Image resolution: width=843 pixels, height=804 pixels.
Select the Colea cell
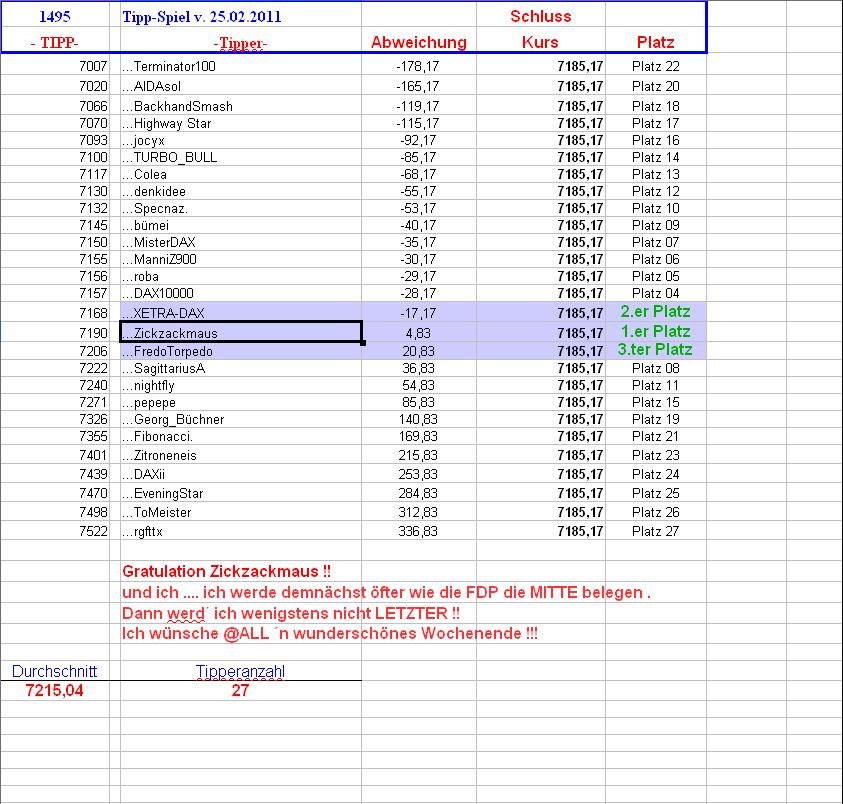[240, 174]
